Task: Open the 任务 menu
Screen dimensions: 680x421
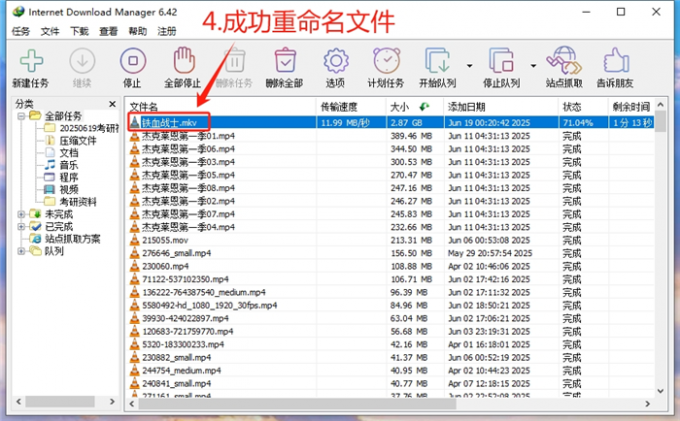Action: coord(20,31)
